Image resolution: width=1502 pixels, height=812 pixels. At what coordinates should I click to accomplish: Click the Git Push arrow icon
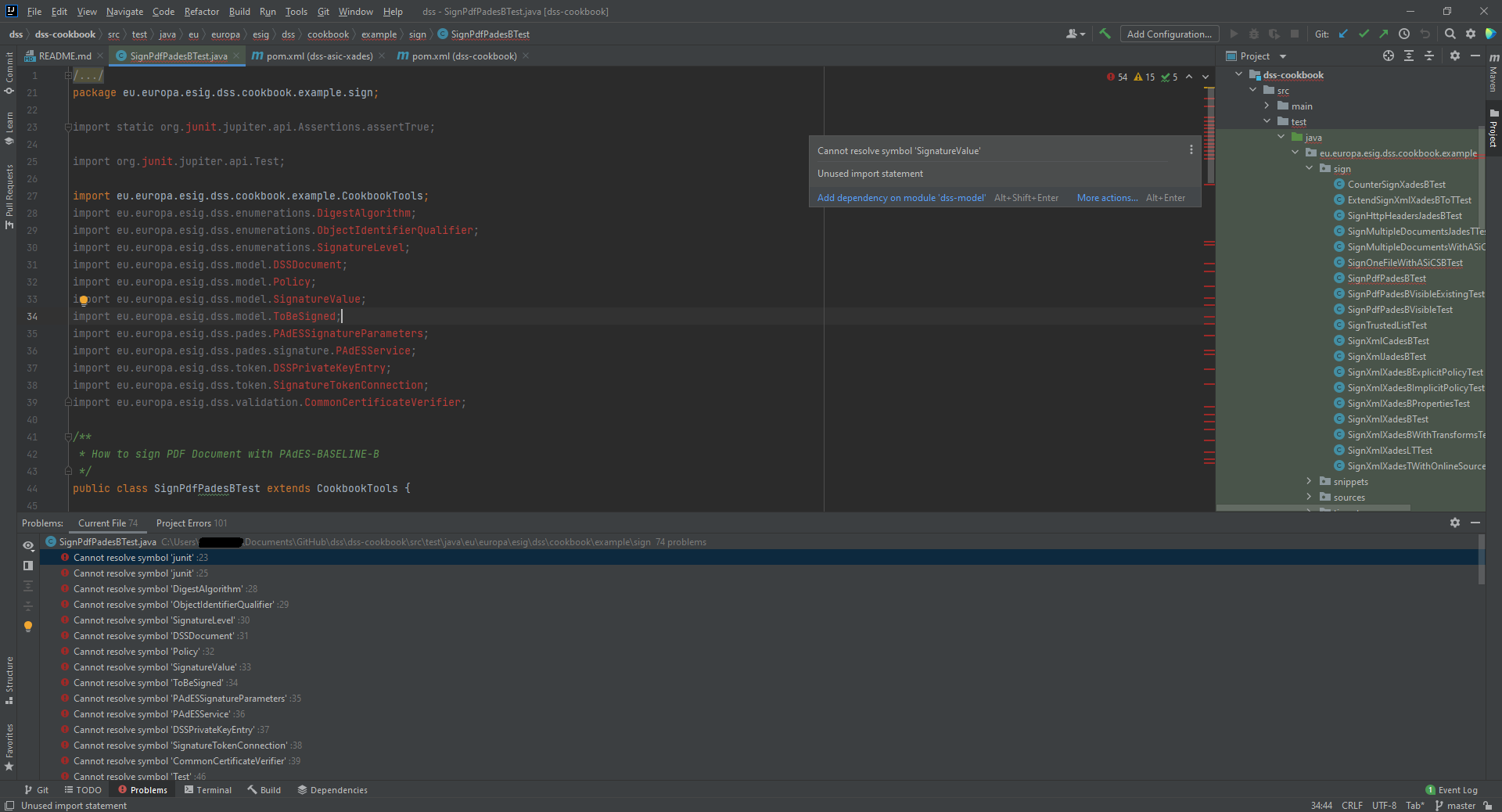1383,34
